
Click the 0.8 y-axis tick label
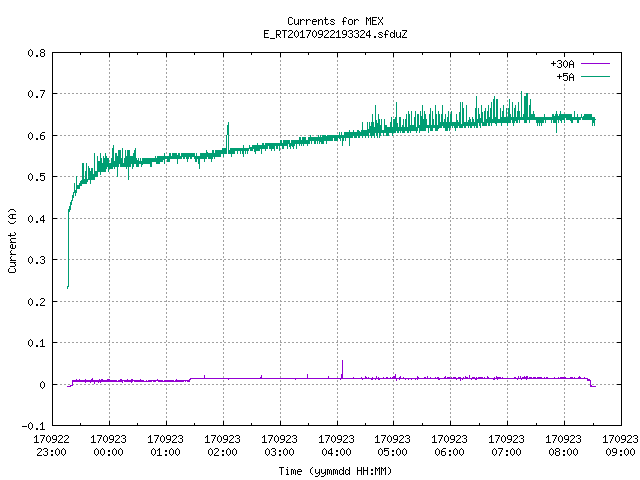point(36,53)
